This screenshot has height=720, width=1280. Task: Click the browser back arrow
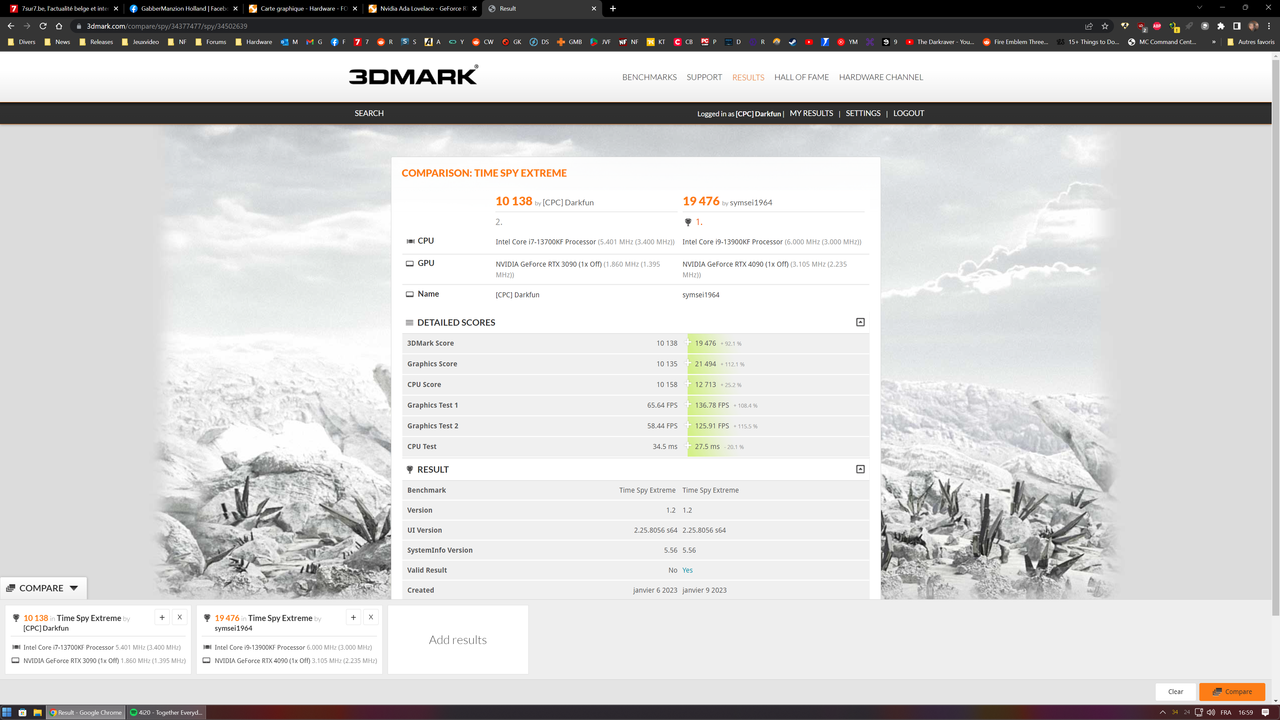tap(11, 26)
